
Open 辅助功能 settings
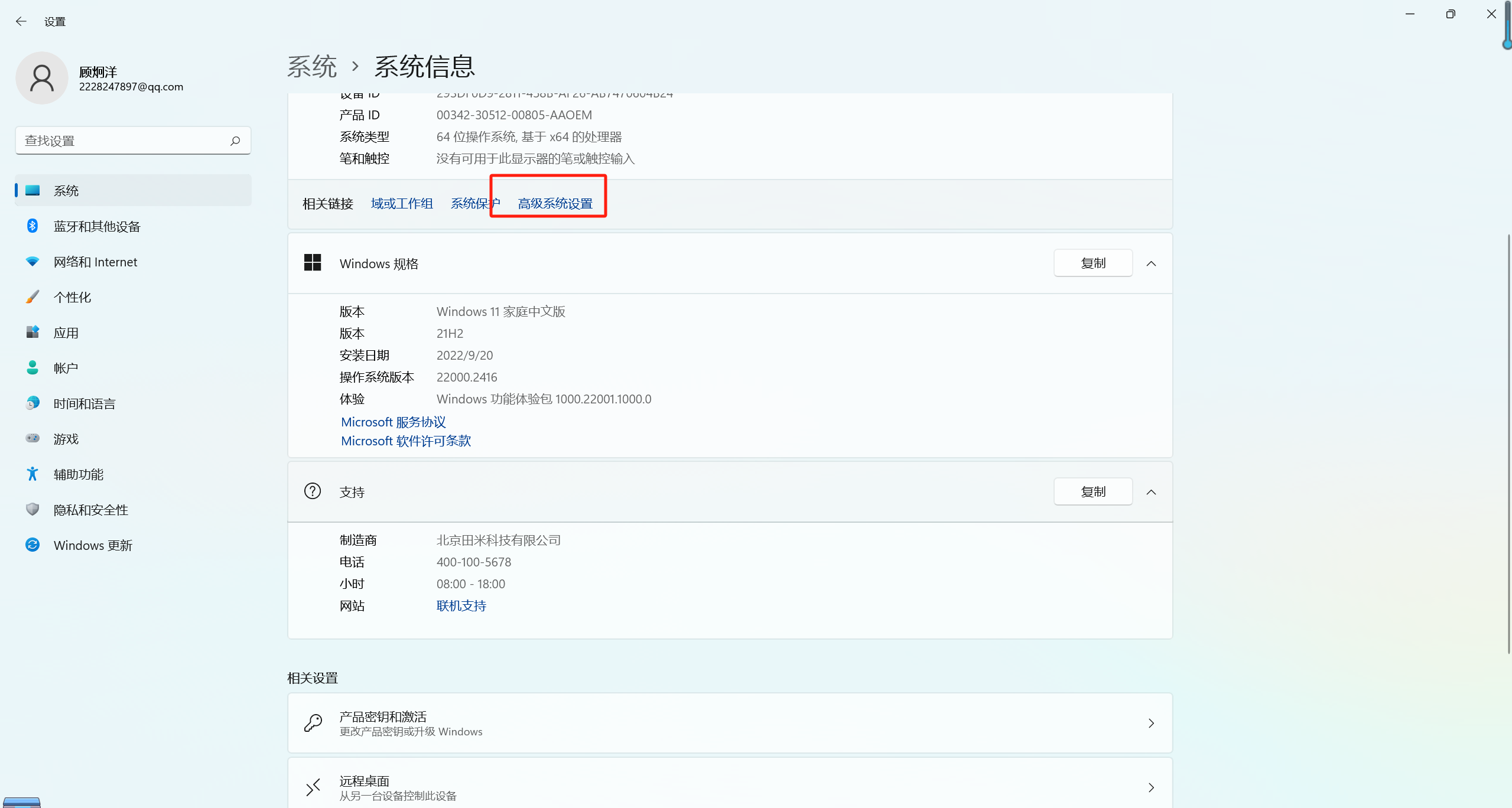pyautogui.click(x=134, y=474)
